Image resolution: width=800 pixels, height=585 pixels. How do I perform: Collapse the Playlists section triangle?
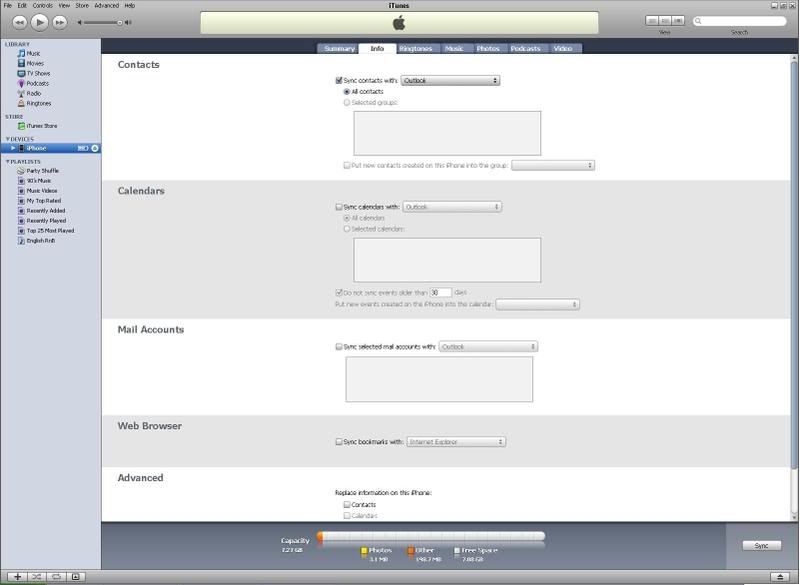click(7, 161)
